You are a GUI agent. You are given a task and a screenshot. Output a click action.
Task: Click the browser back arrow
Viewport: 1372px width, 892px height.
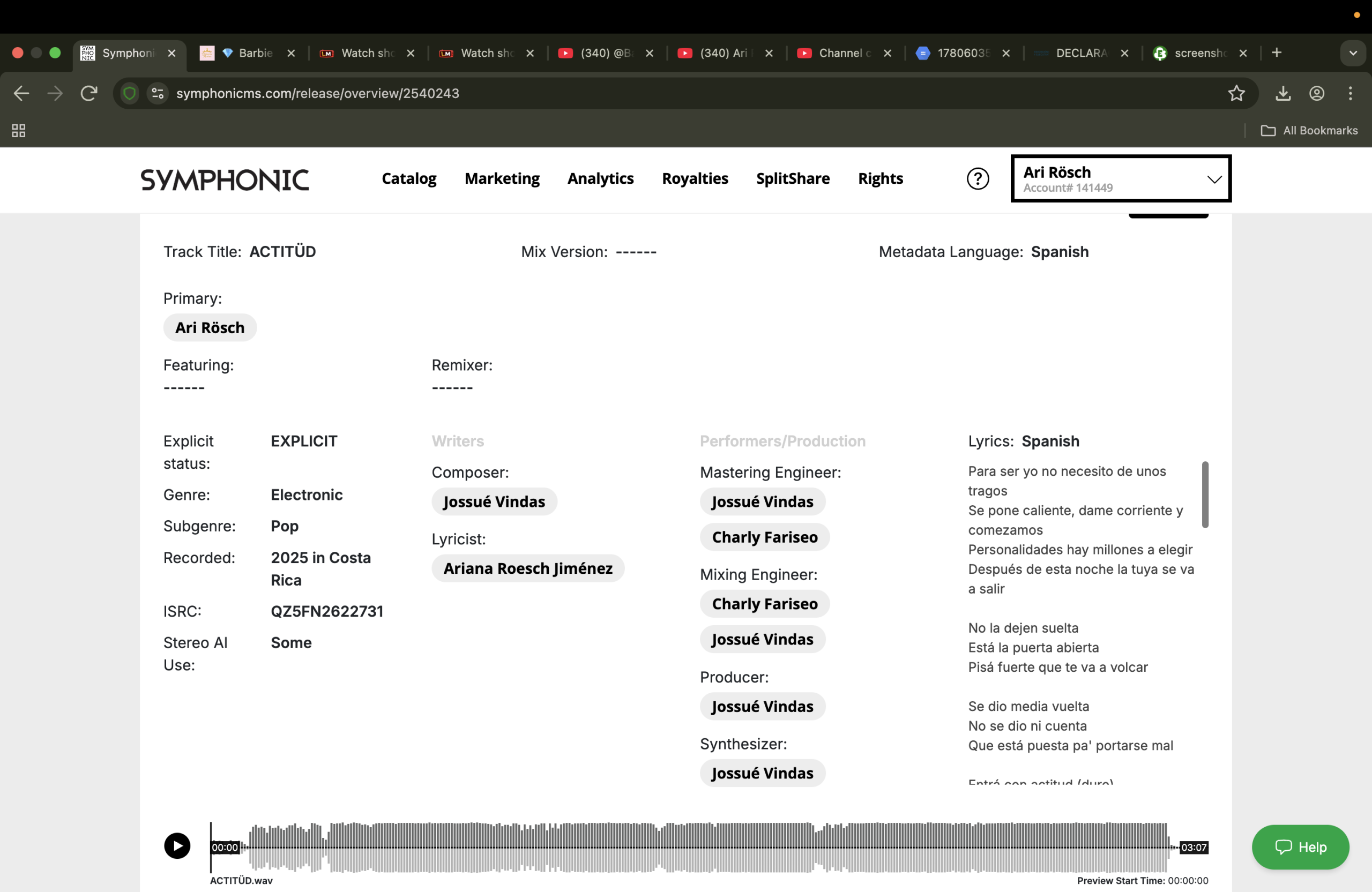point(21,93)
